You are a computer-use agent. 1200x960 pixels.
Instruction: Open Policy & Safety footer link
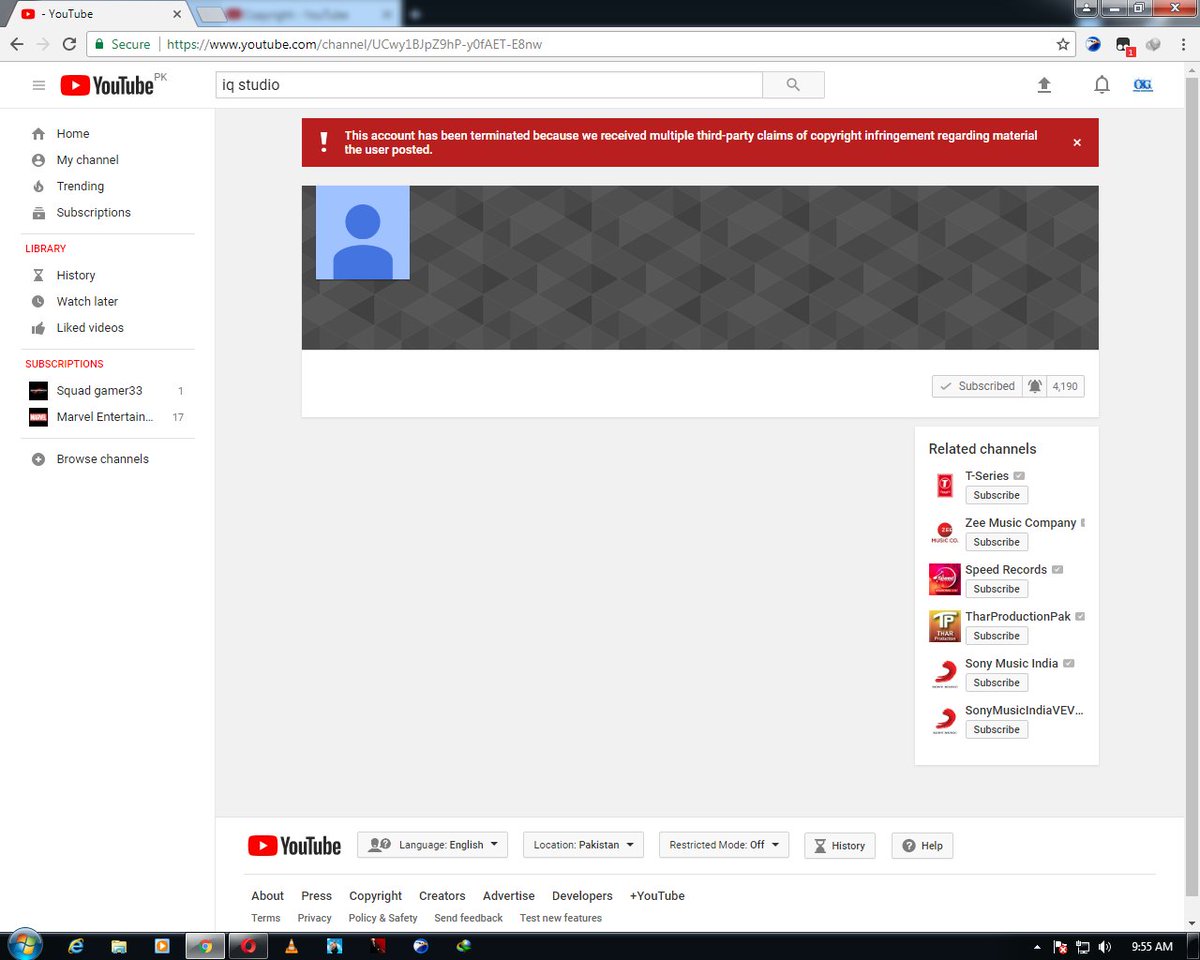383,918
